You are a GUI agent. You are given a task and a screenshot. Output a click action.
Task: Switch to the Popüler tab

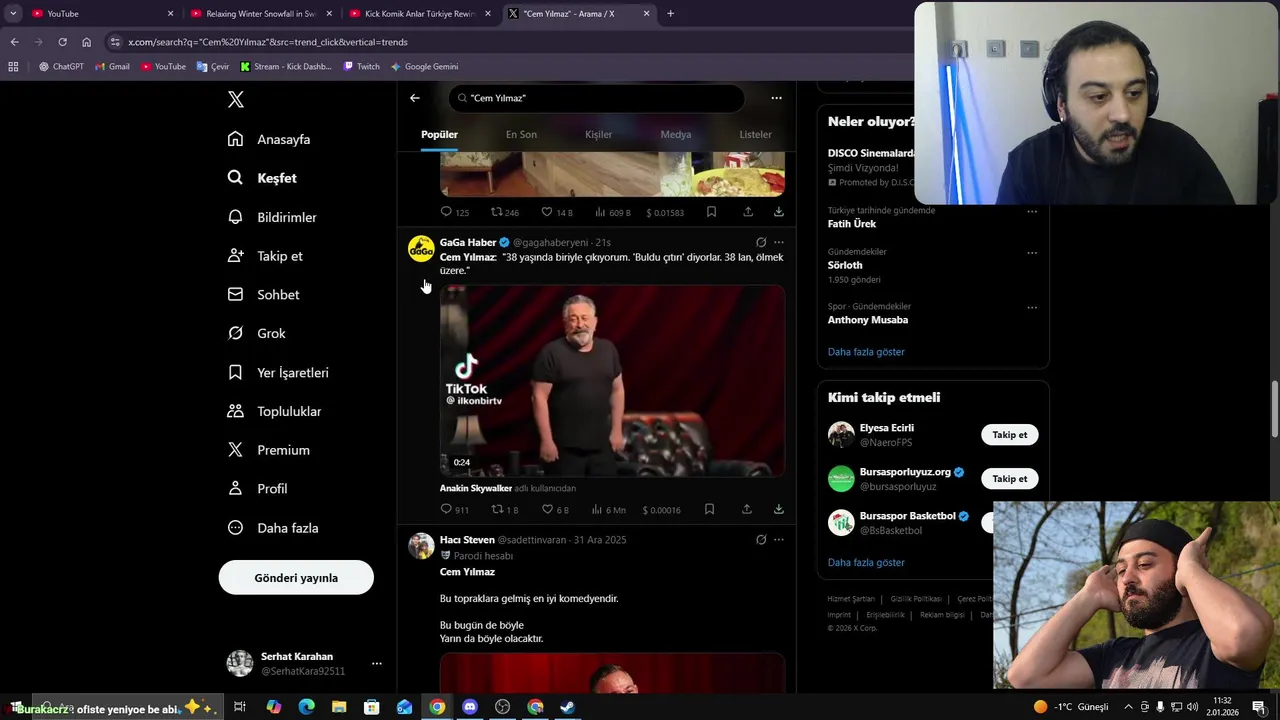tap(439, 134)
